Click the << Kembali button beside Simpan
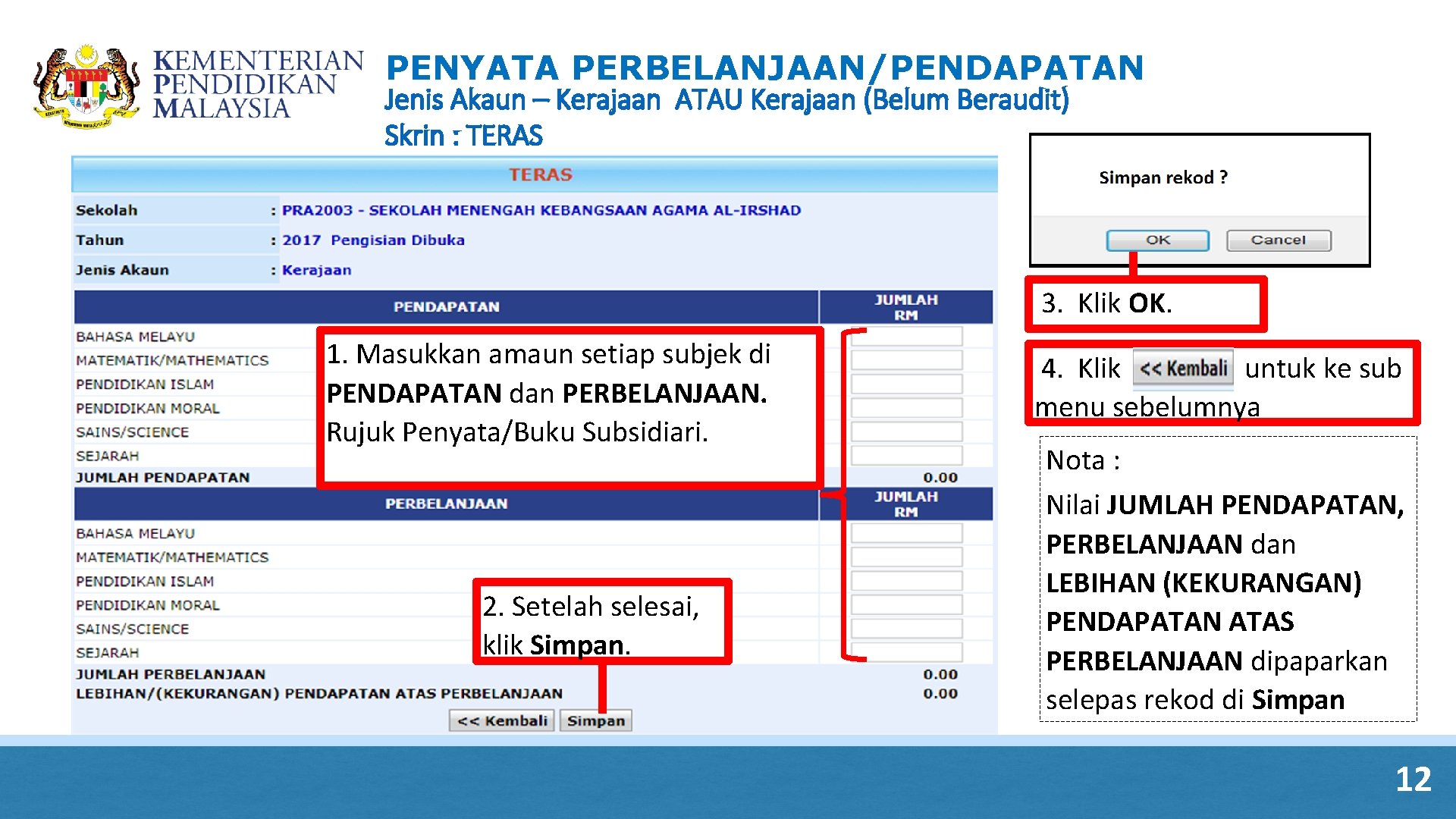Image resolution: width=1456 pixels, height=819 pixels. 502,720
